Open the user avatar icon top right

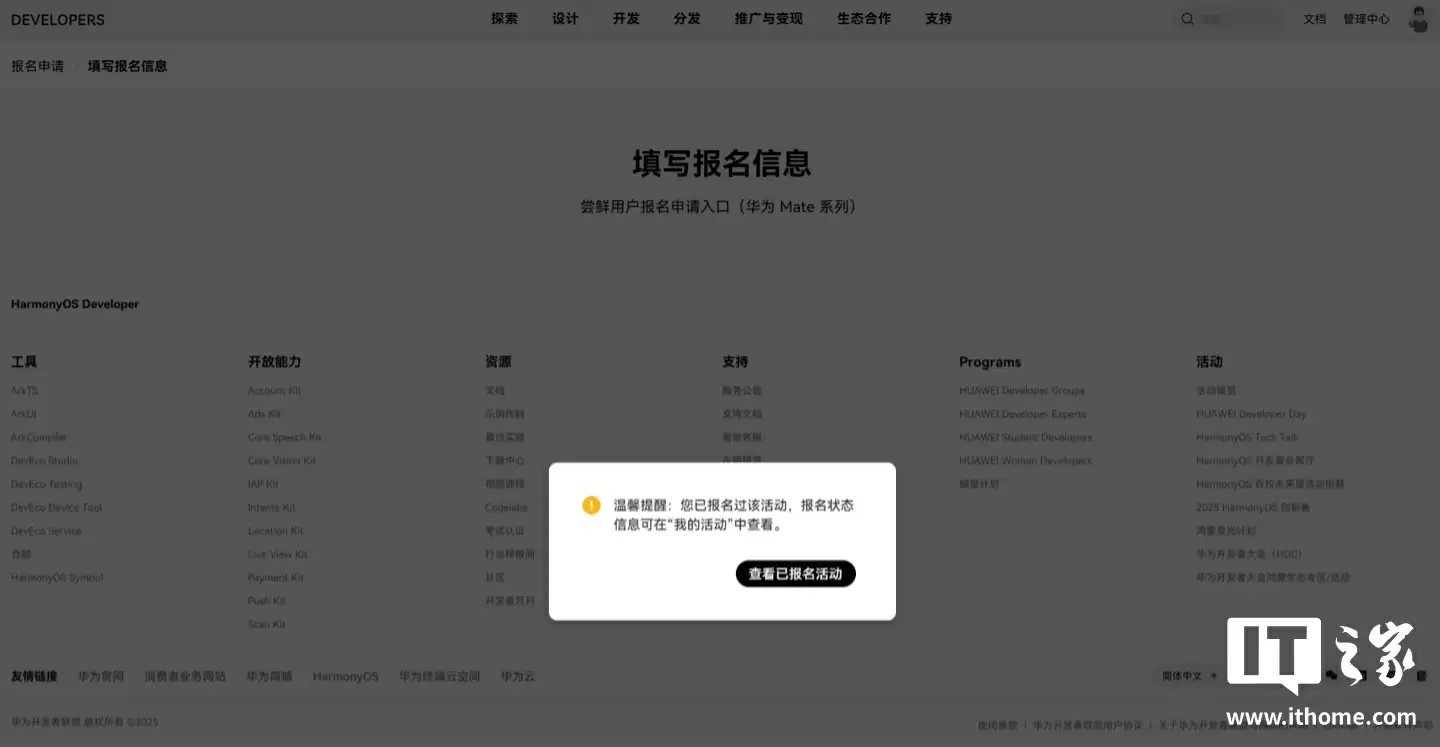(x=1417, y=18)
